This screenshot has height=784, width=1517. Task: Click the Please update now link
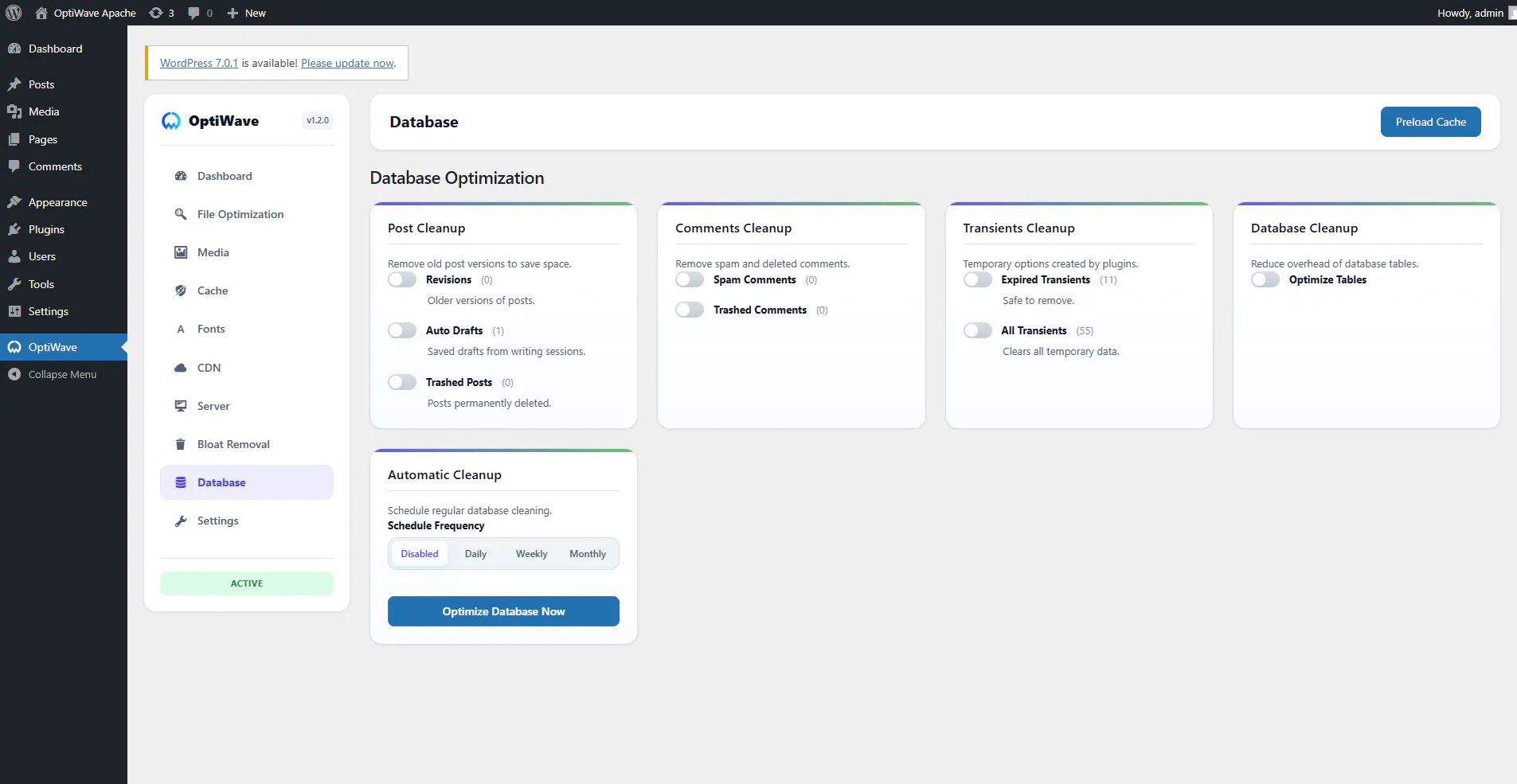point(347,63)
